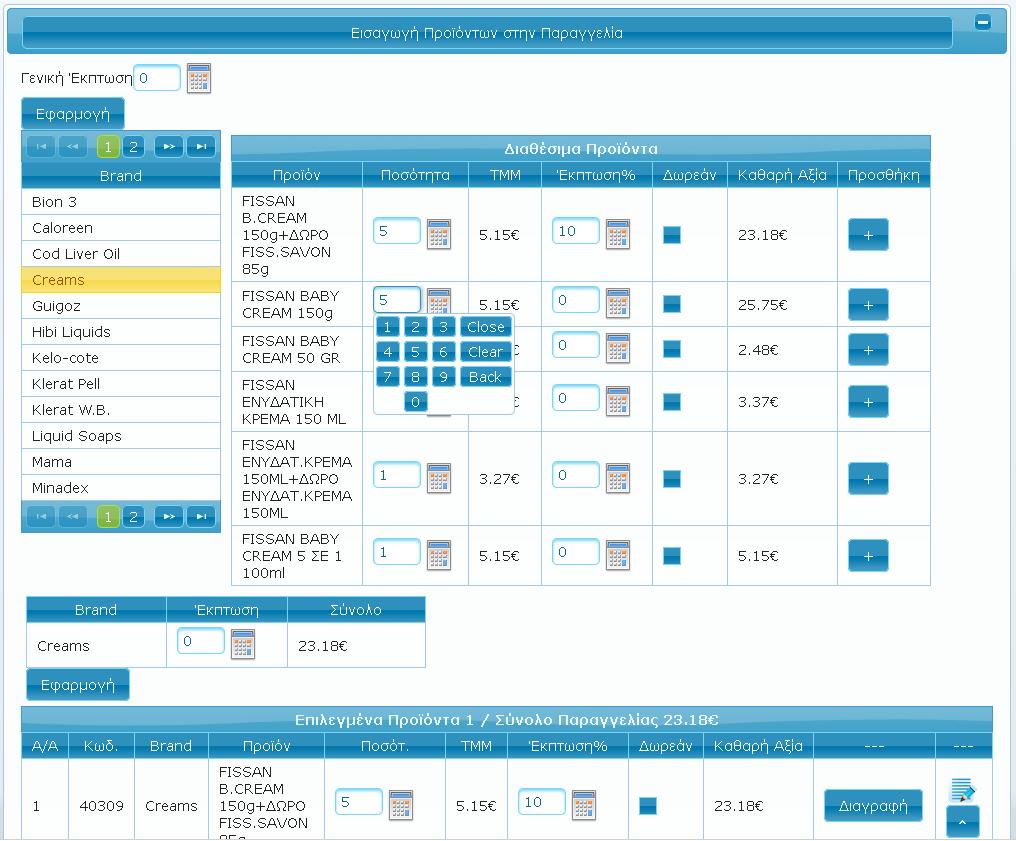
Task: Toggle Δωρεάν for FISSAN BABY CREAM 150g
Action: tap(672, 304)
